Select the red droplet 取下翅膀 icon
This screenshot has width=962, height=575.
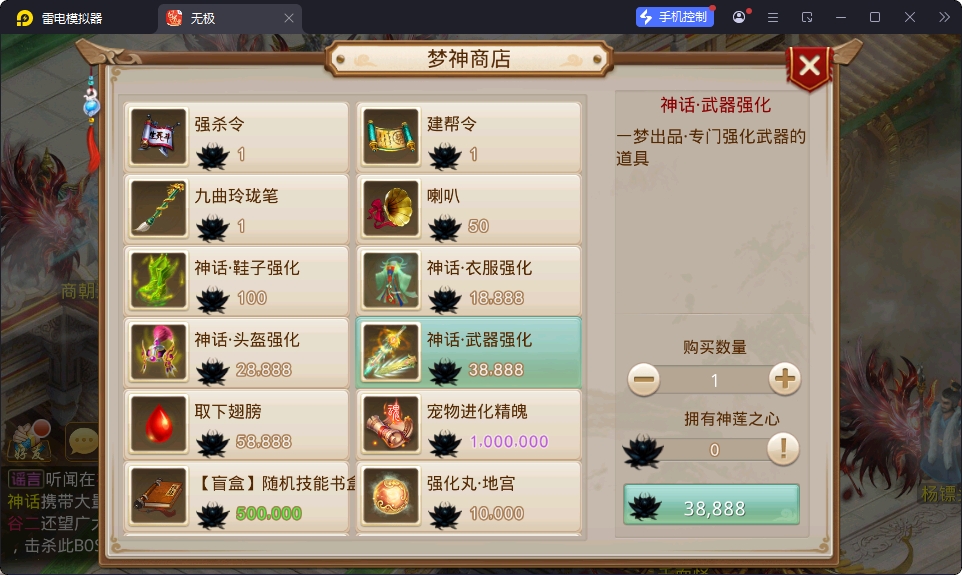click(159, 424)
